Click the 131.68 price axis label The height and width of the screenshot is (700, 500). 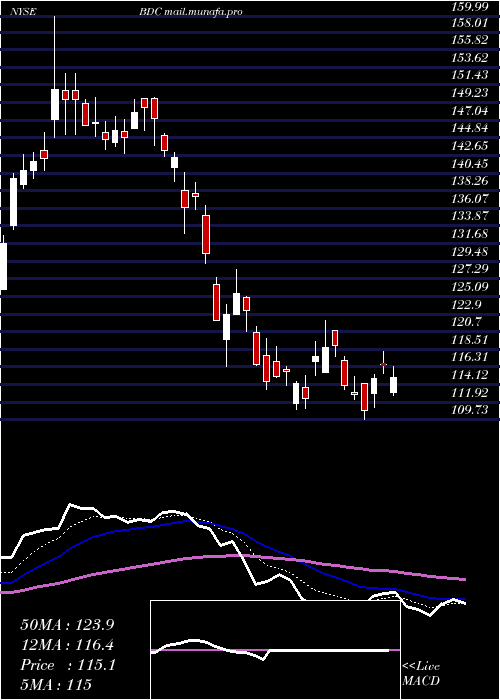pyautogui.click(x=468, y=234)
